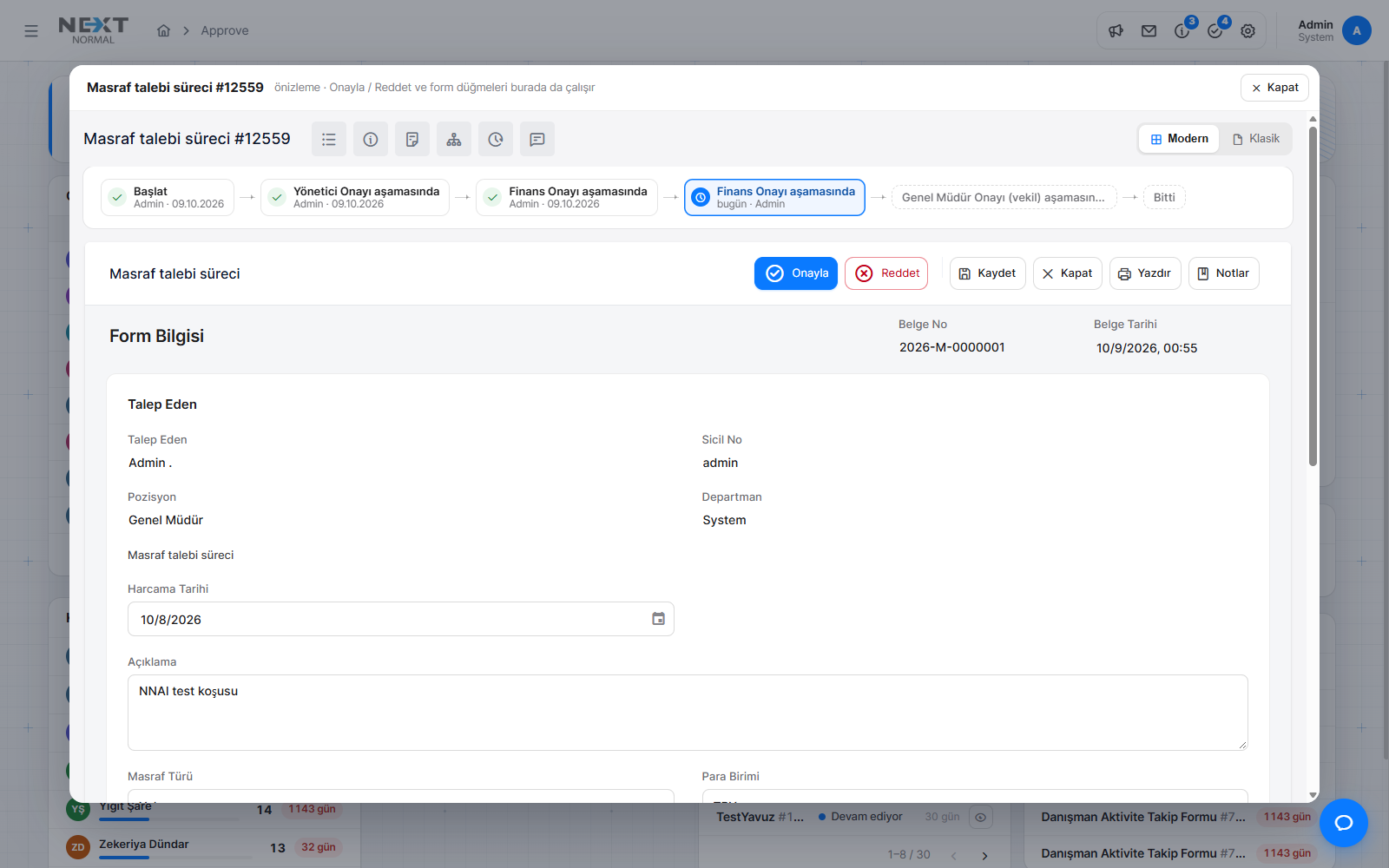Switch to Modern view
Screen dimensions: 1389x868
pos(1180,139)
